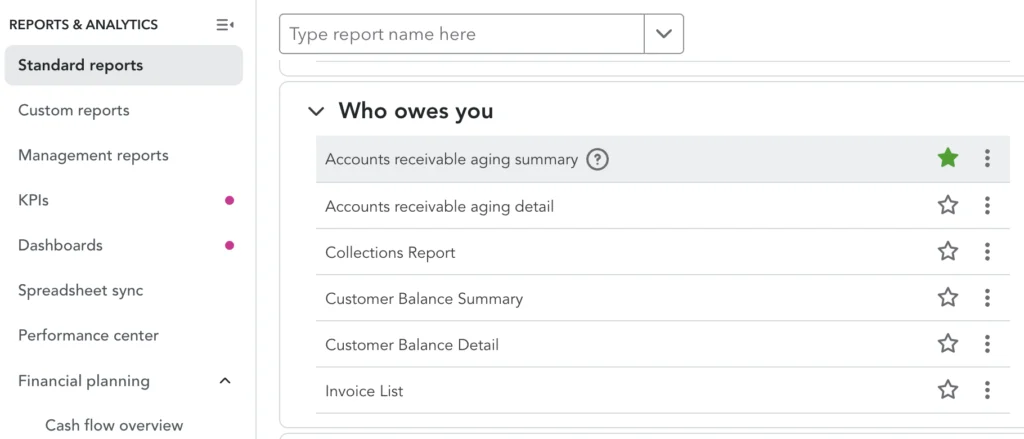Collapse the Who owes you section
Screen dimensions: 1024x439
[x=316, y=111]
